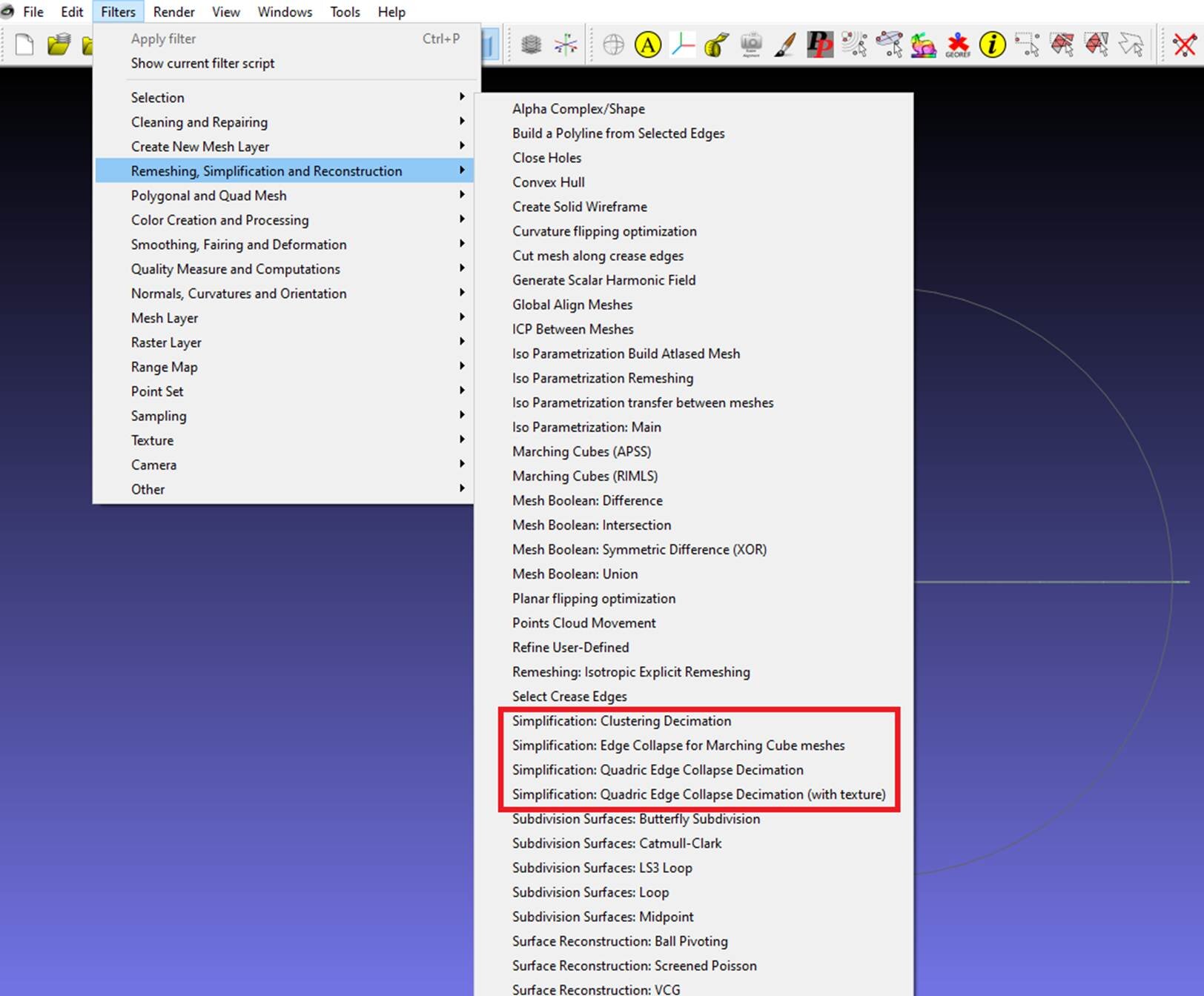Expand the Smoothing, Fairing and Deformation submenu
The height and width of the screenshot is (996, 1204).
point(239,245)
